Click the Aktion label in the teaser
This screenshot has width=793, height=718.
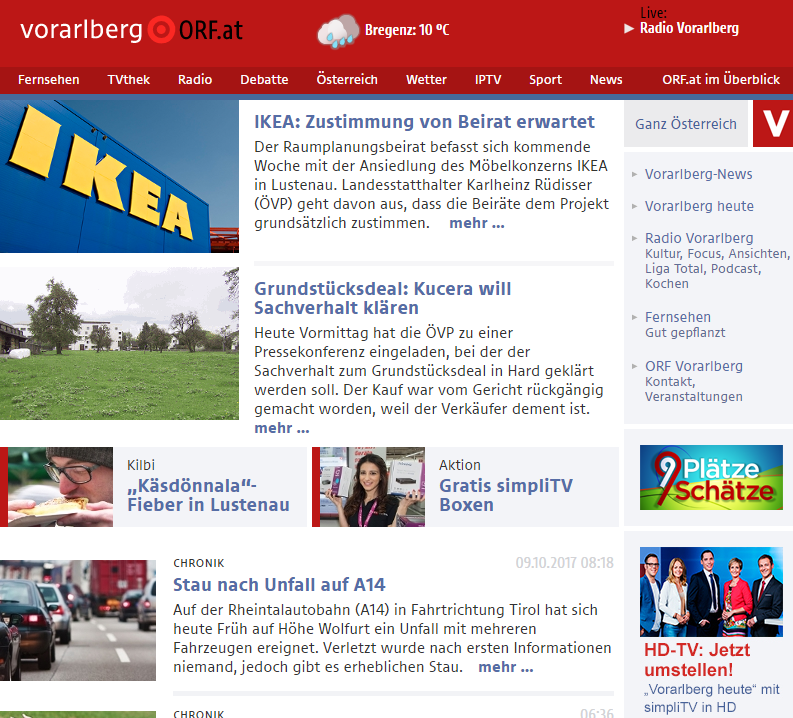click(460, 465)
